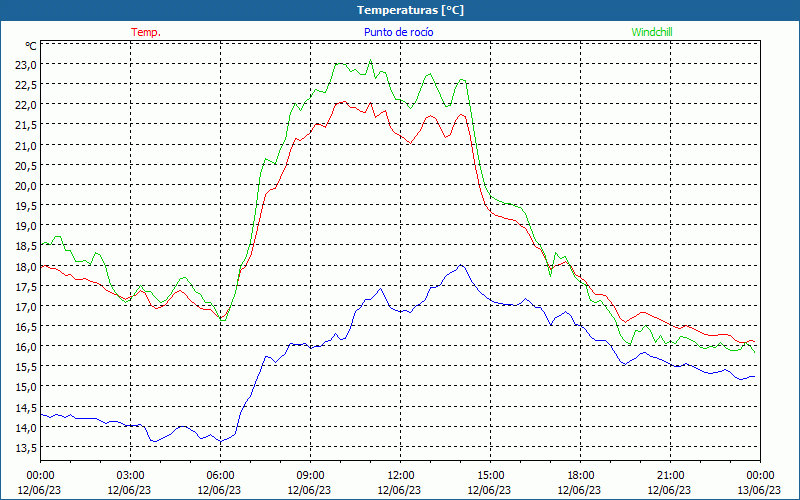Click the 15,5 y-axis value
The width and height of the screenshot is (800, 500).
coord(27,367)
